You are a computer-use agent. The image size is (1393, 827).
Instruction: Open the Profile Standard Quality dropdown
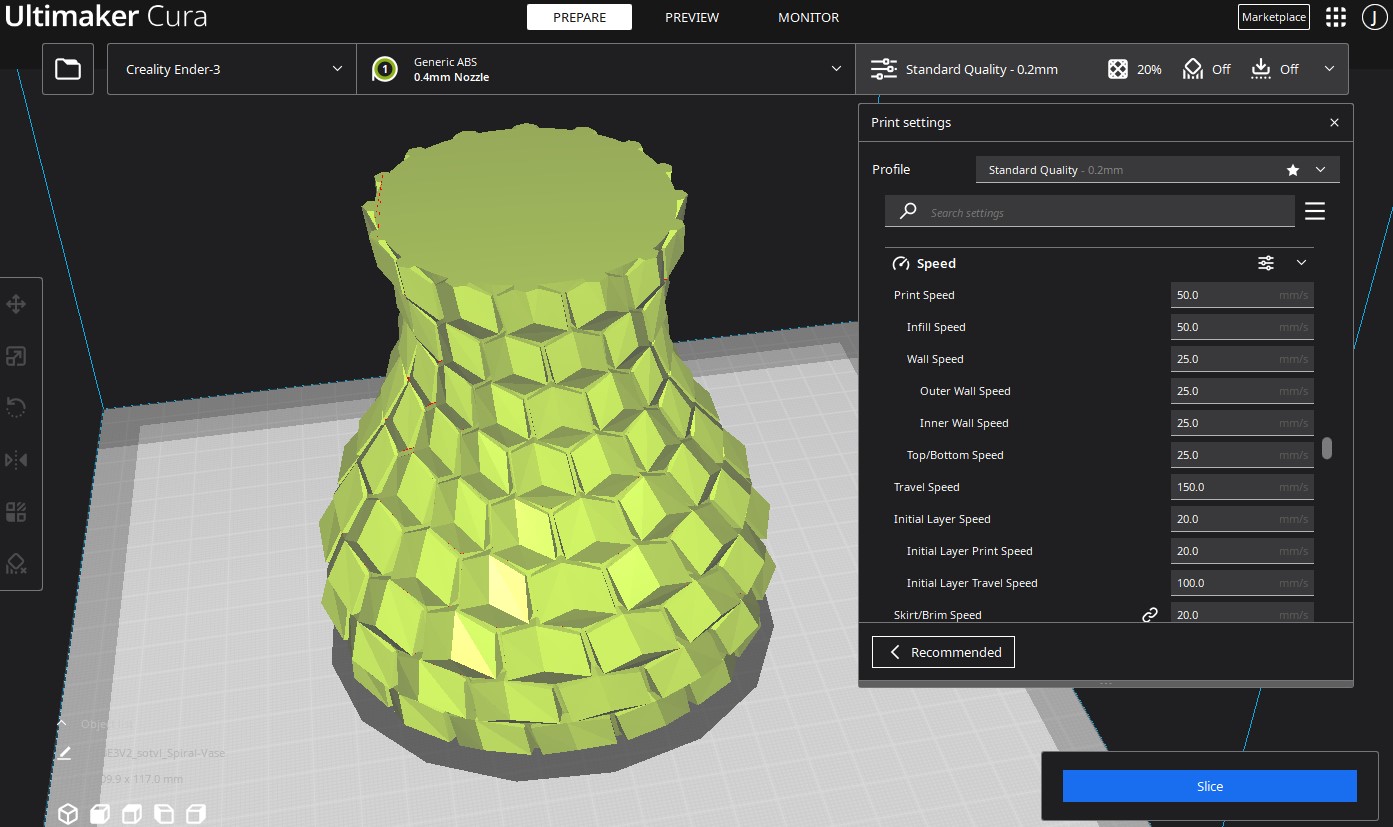pyautogui.click(x=1157, y=170)
